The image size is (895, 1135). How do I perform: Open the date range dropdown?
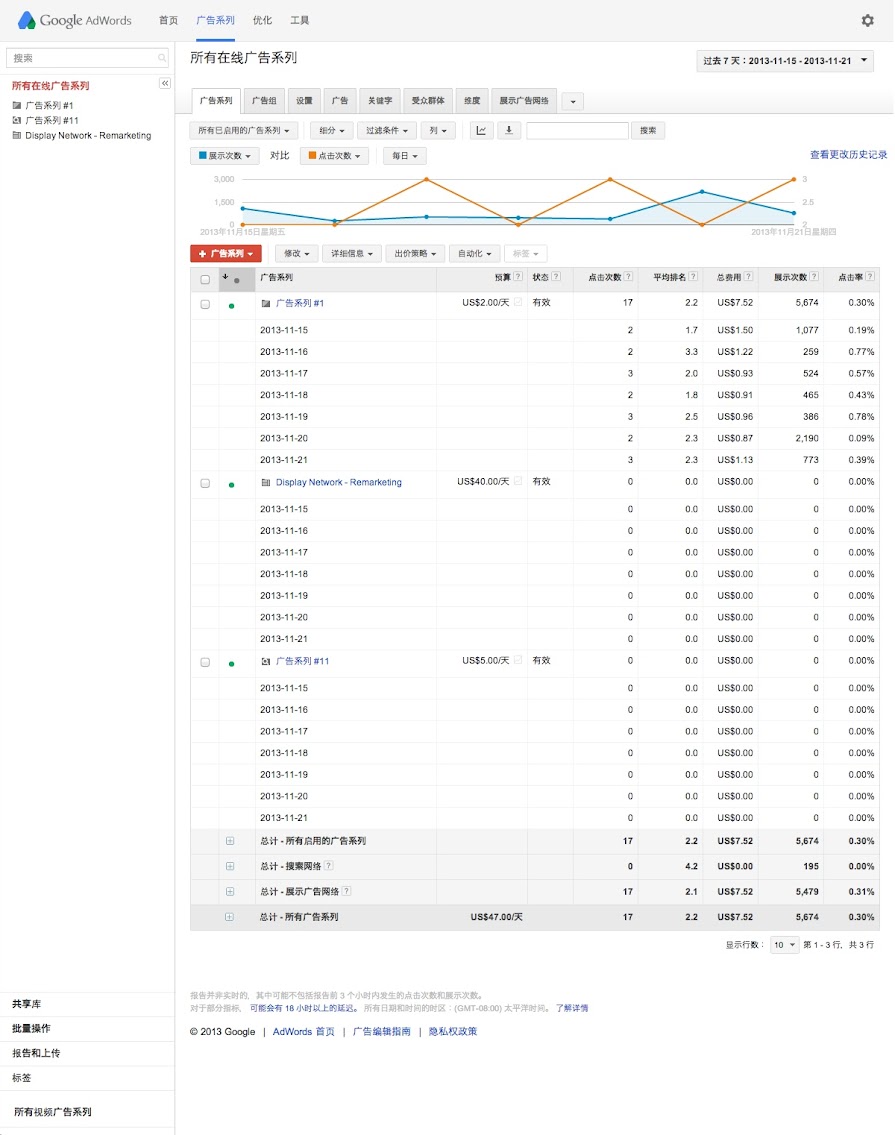(784, 61)
